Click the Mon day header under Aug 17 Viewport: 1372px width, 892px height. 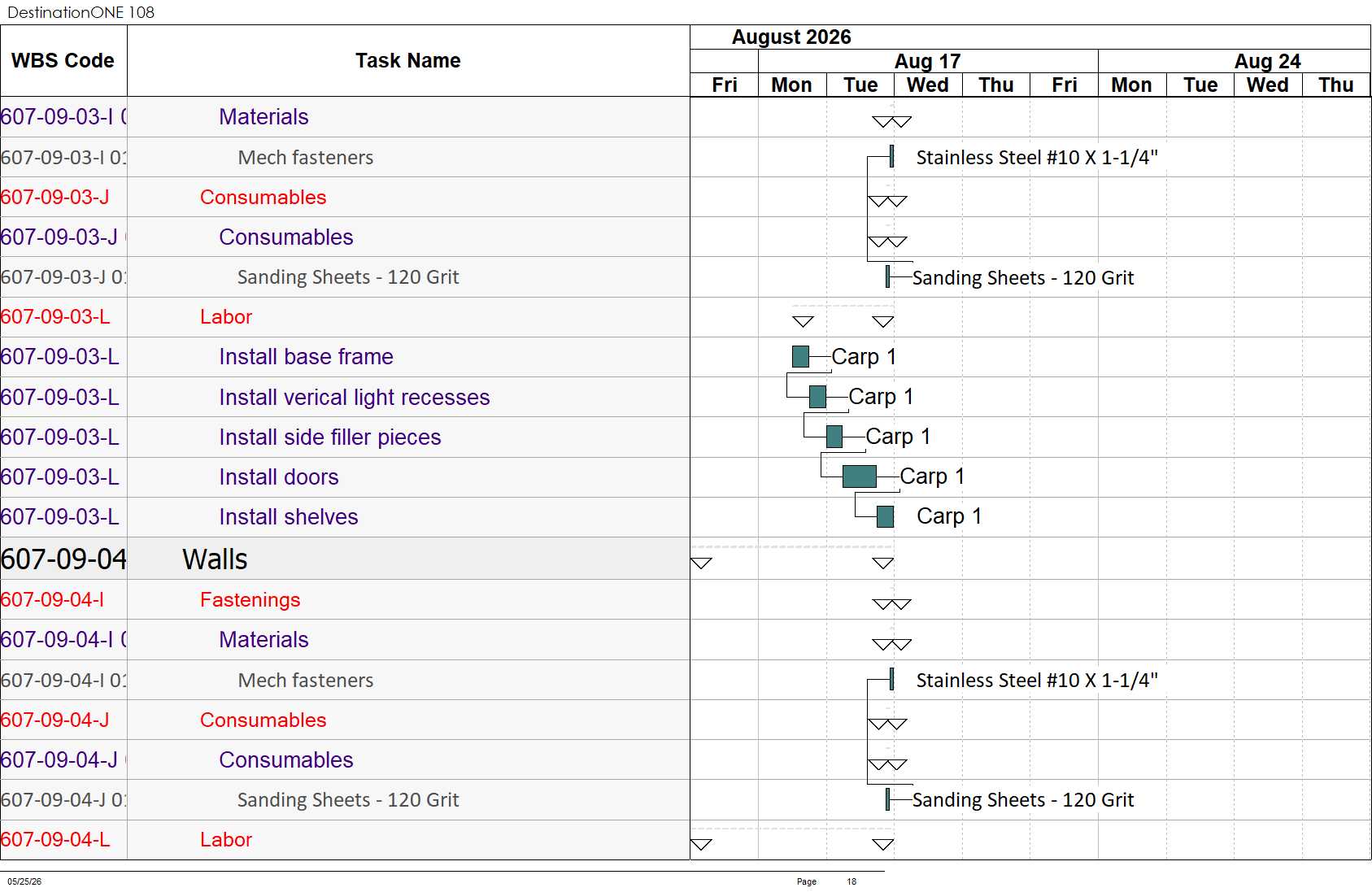792,85
